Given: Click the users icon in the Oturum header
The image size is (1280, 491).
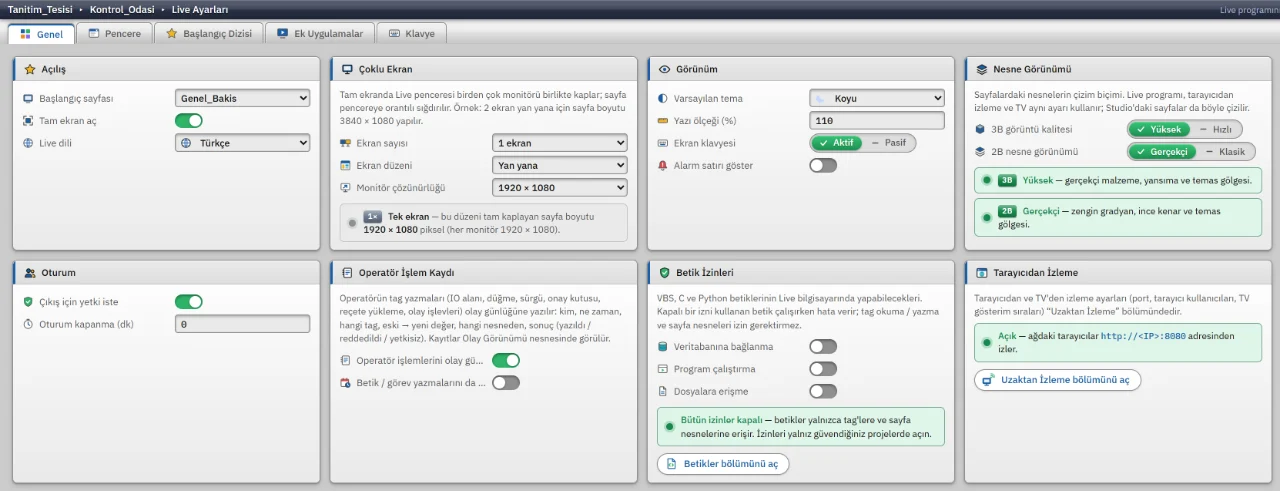Looking at the screenshot, I should click(x=30, y=272).
